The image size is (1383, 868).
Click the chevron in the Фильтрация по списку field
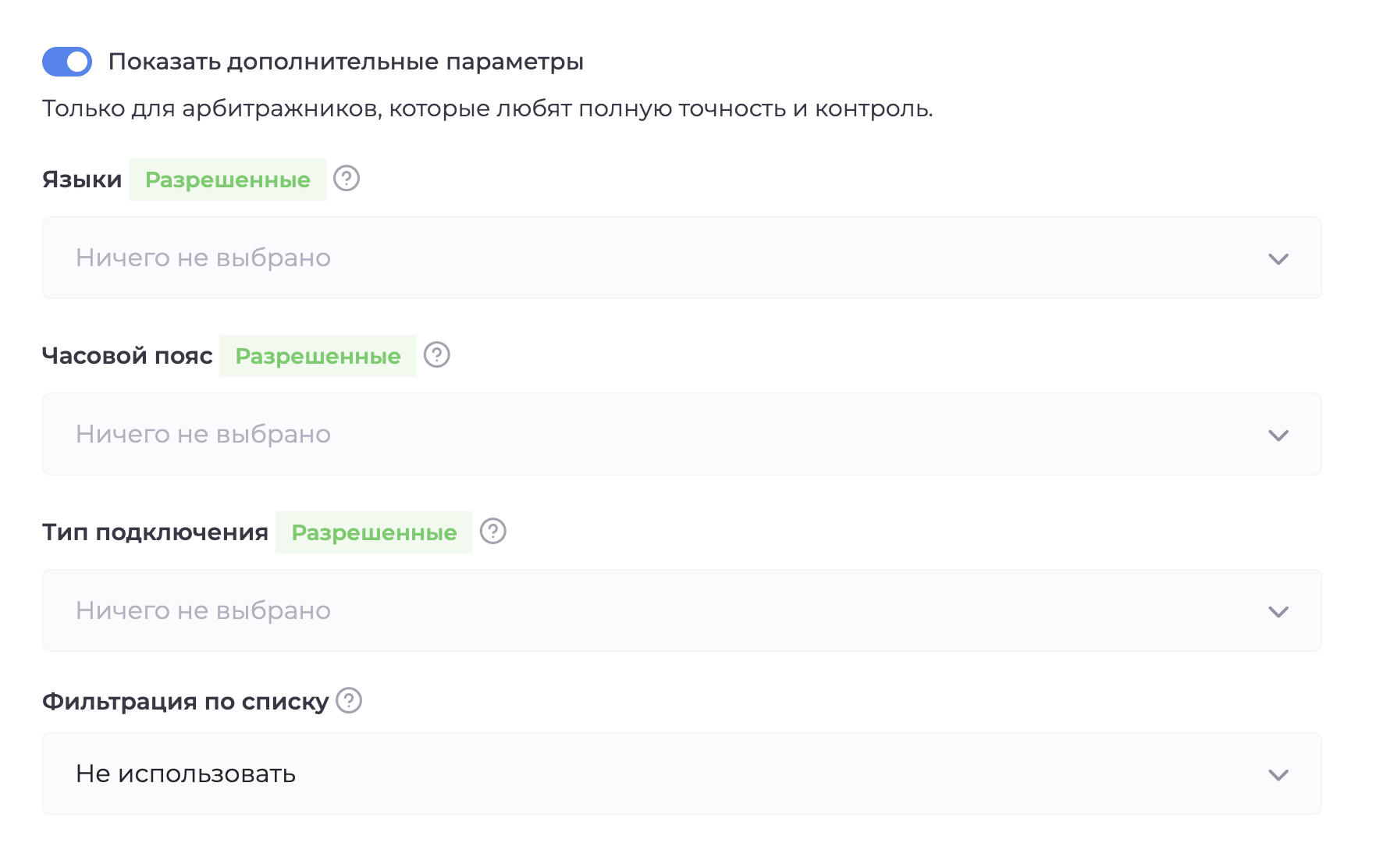1278,774
